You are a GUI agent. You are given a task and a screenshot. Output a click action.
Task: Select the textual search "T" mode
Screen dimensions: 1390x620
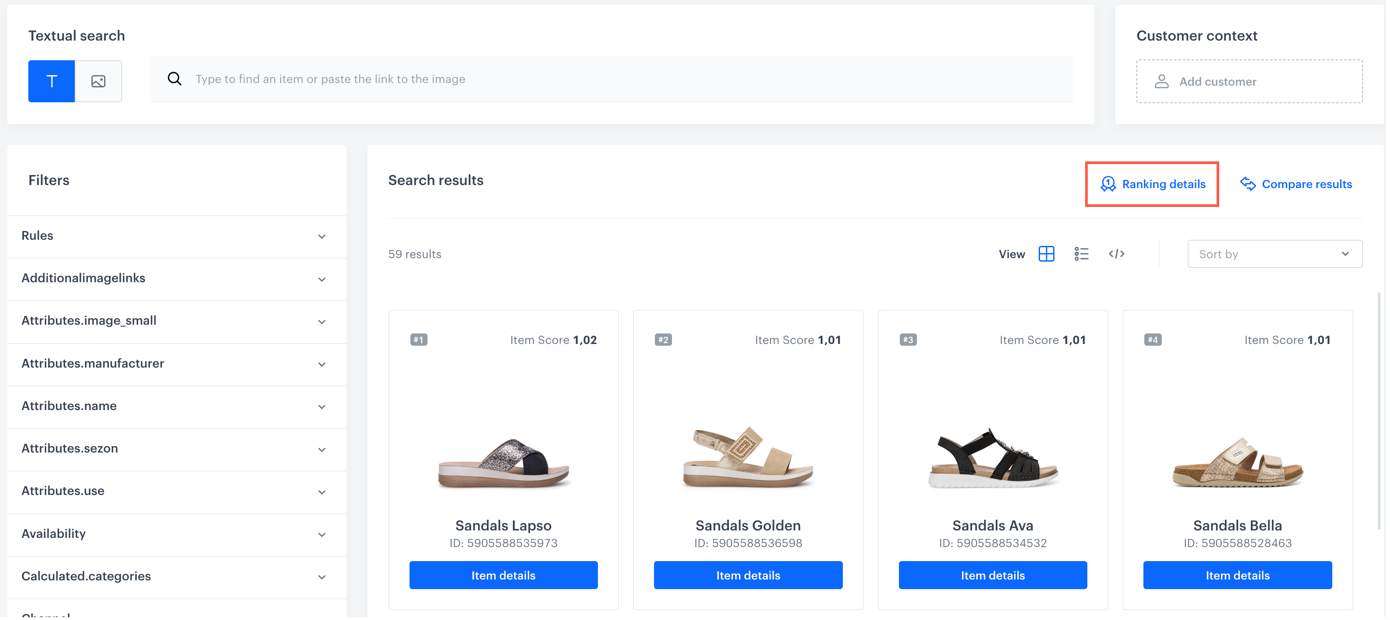[51, 81]
